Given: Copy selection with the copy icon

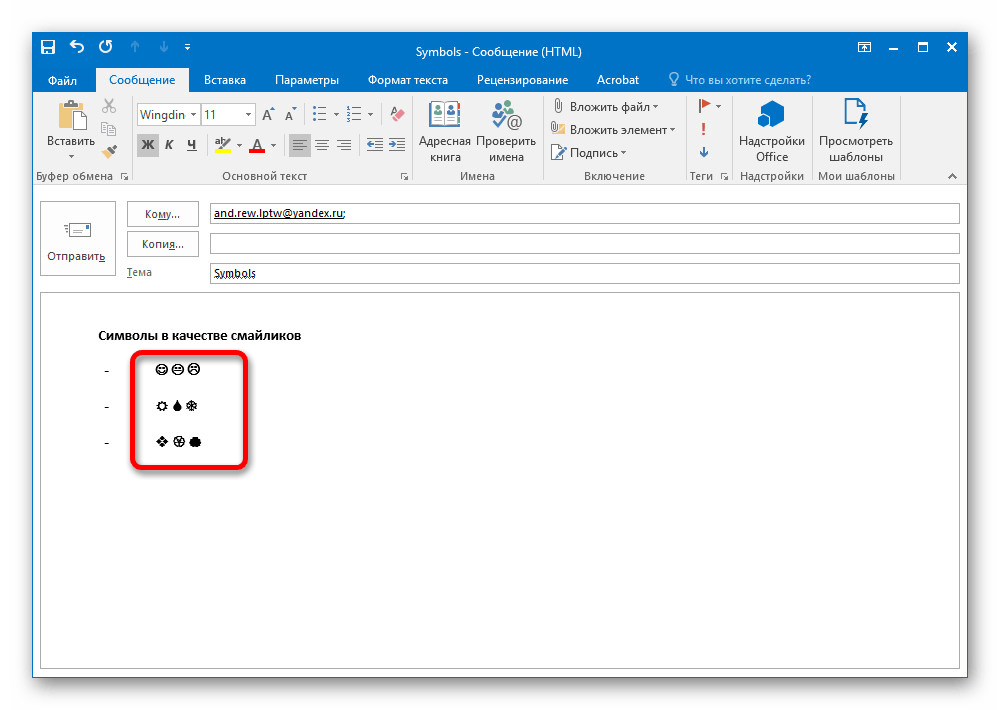Looking at the screenshot, I should click(109, 129).
